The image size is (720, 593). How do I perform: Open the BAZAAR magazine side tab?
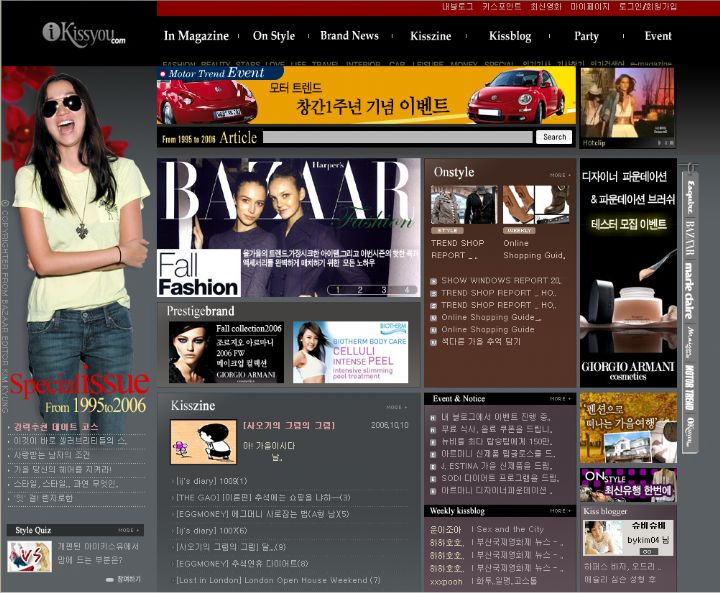tap(690, 238)
